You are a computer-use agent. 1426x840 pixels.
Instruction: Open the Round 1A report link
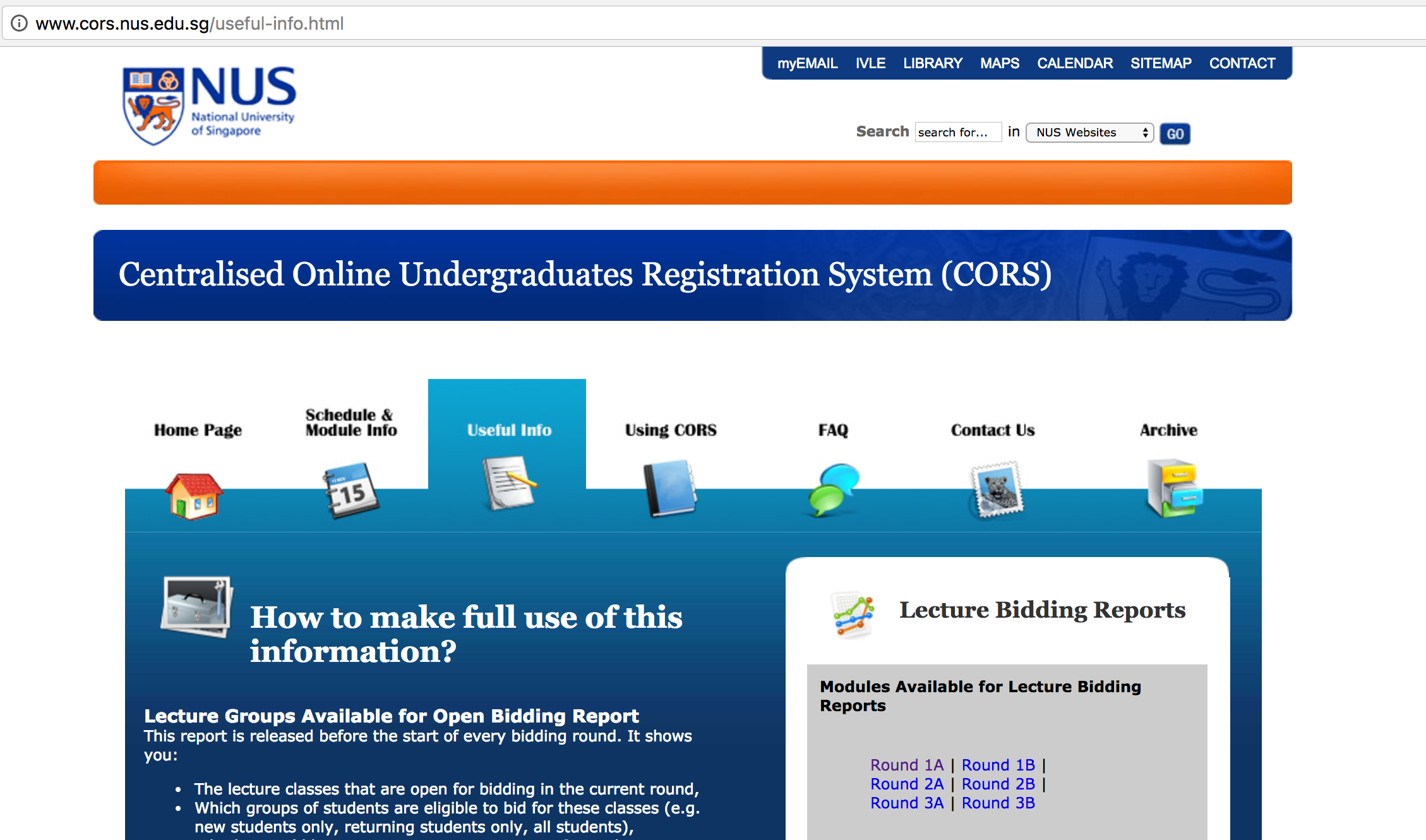[x=906, y=765]
